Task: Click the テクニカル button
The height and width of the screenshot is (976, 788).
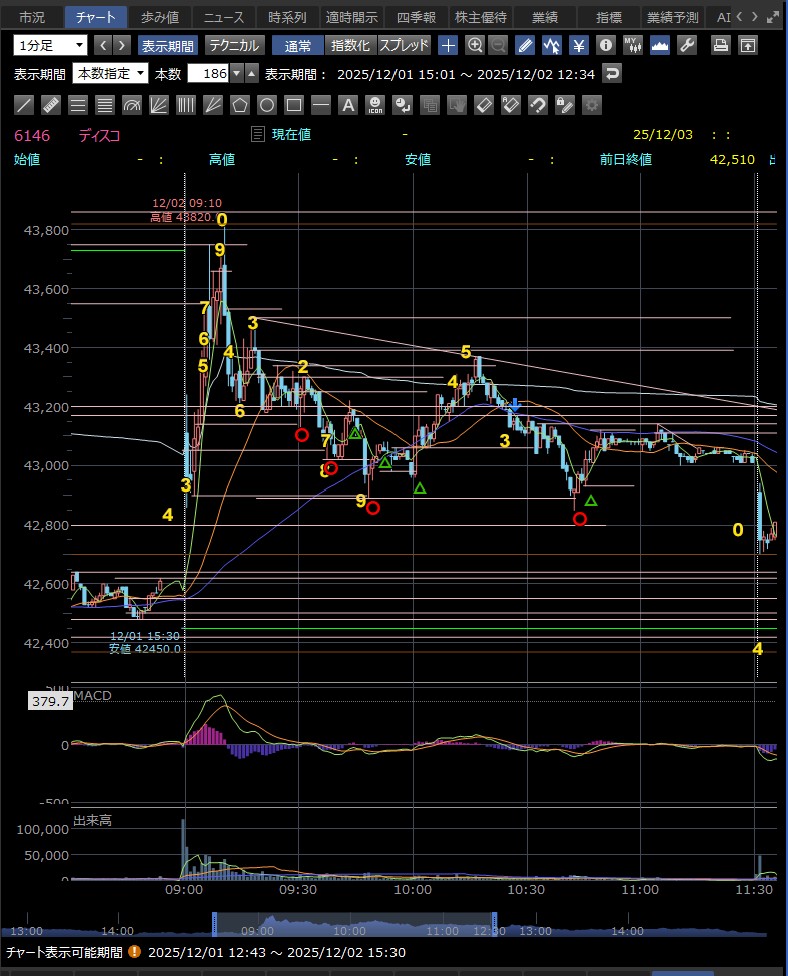Action: coord(234,45)
